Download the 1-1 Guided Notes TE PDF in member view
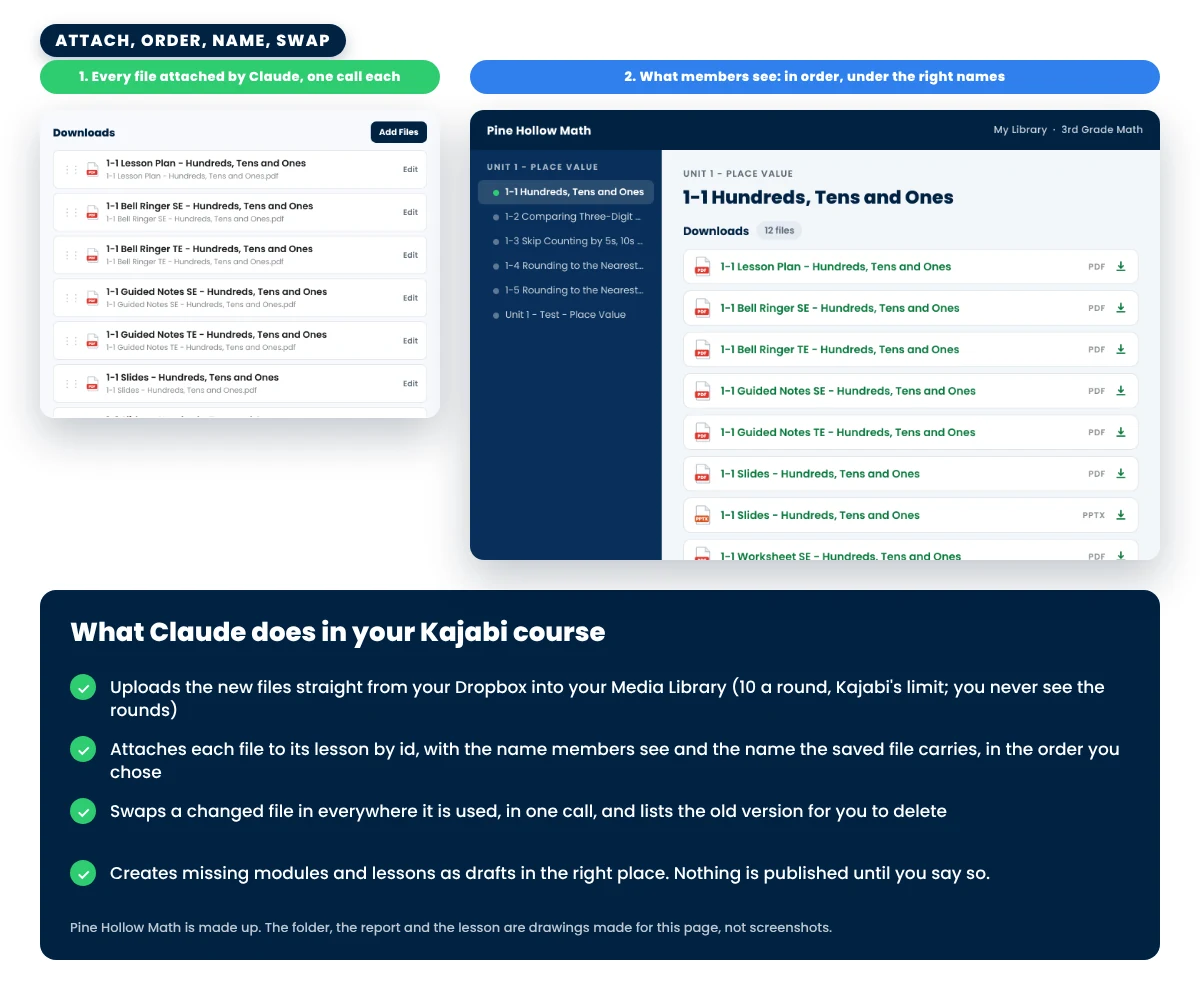This screenshot has height=1000, width=1200. click(x=1121, y=433)
